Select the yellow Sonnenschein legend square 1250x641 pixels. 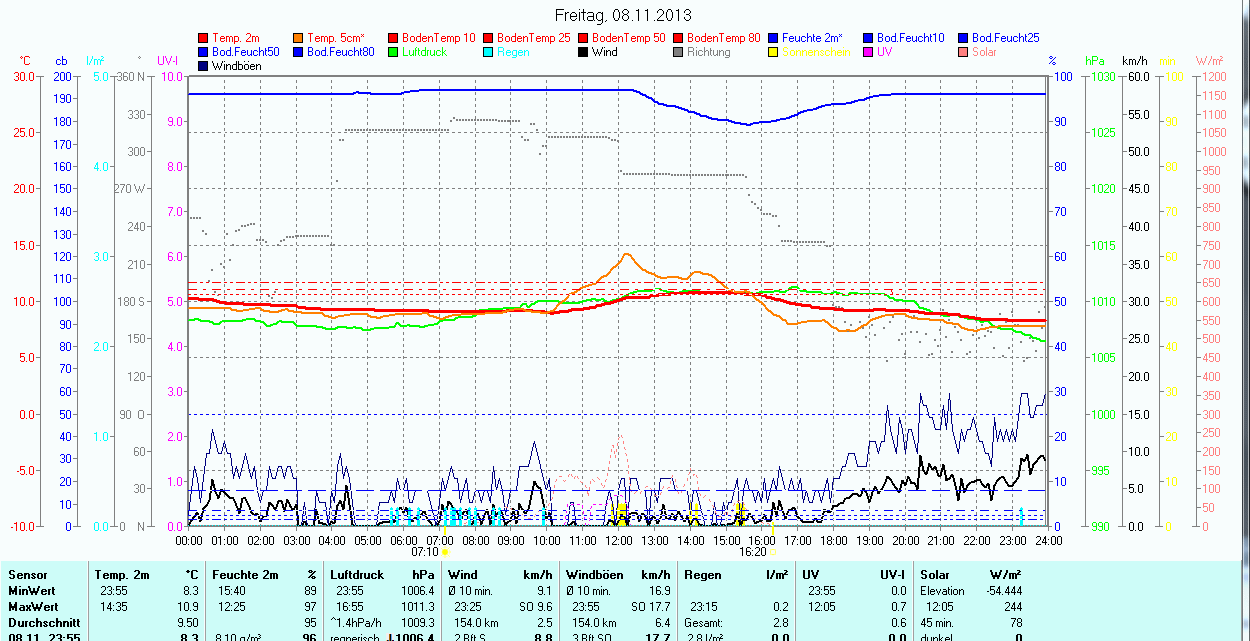pos(774,52)
